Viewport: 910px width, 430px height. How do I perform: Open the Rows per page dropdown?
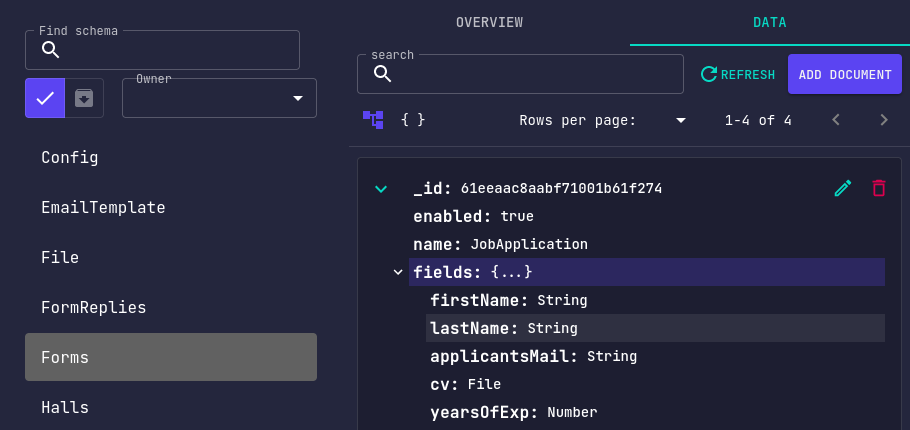680,121
